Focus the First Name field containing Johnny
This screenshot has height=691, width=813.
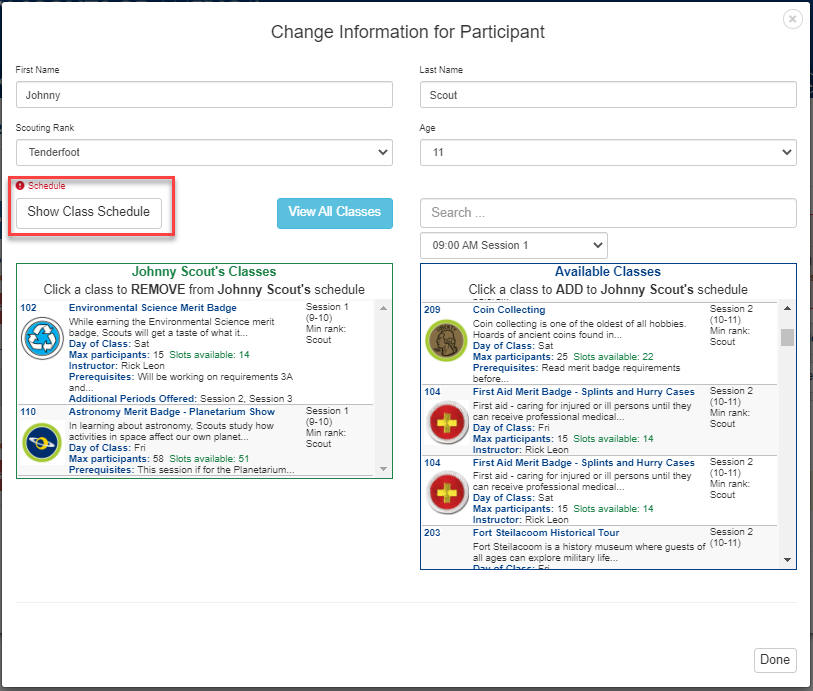(x=204, y=95)
